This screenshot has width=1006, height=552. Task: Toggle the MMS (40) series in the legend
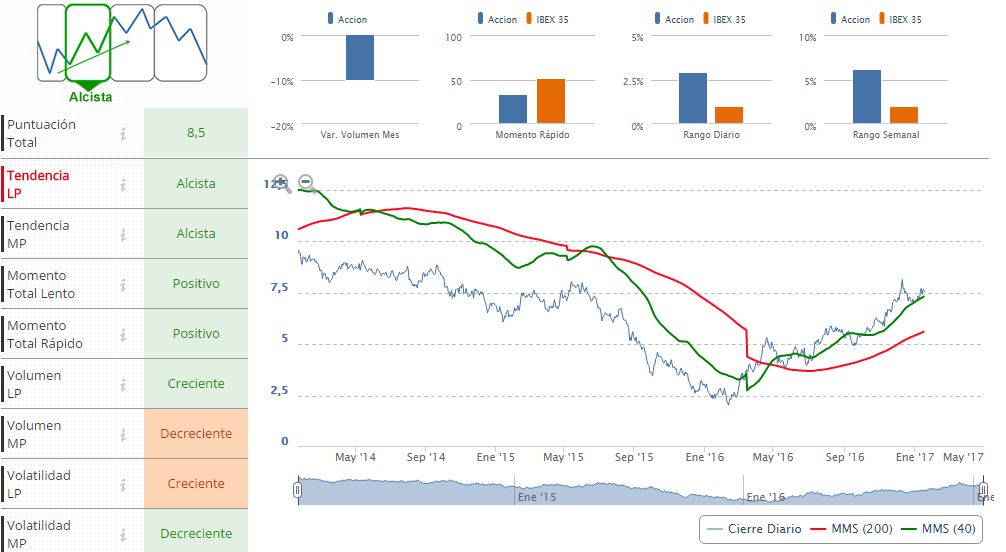pos(939,529)
